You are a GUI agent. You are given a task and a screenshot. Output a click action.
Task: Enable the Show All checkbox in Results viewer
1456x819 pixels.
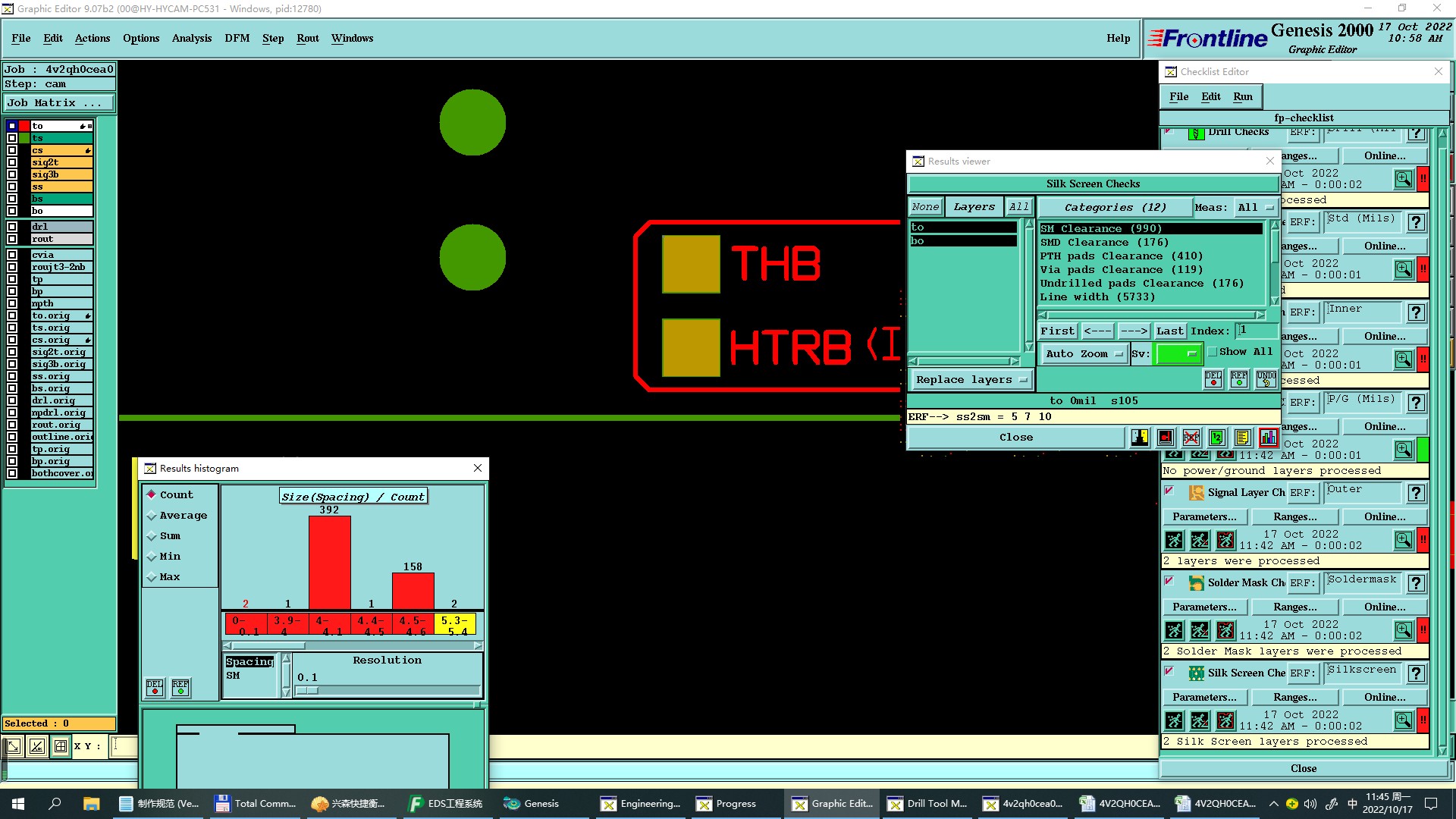1213,351
